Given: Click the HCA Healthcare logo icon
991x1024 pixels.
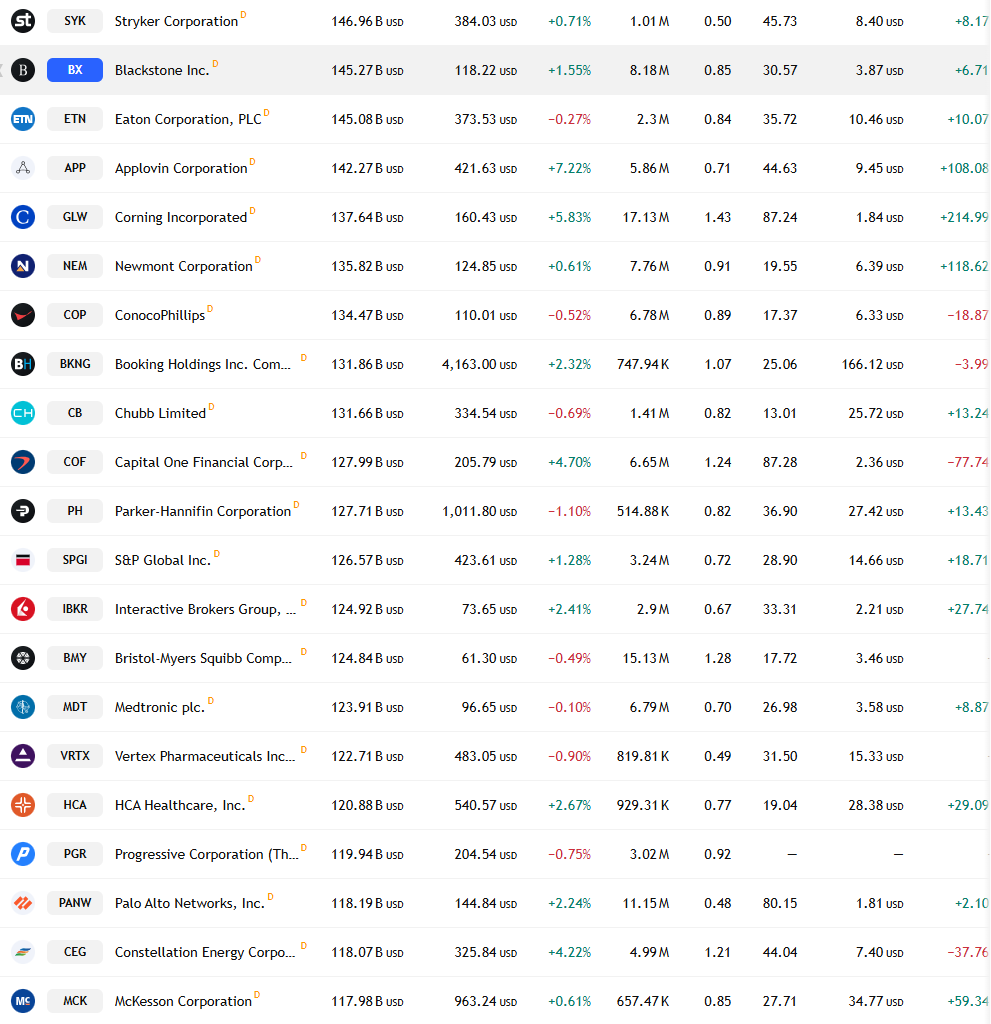Looking at the screenshot, I should coord(23,805).
